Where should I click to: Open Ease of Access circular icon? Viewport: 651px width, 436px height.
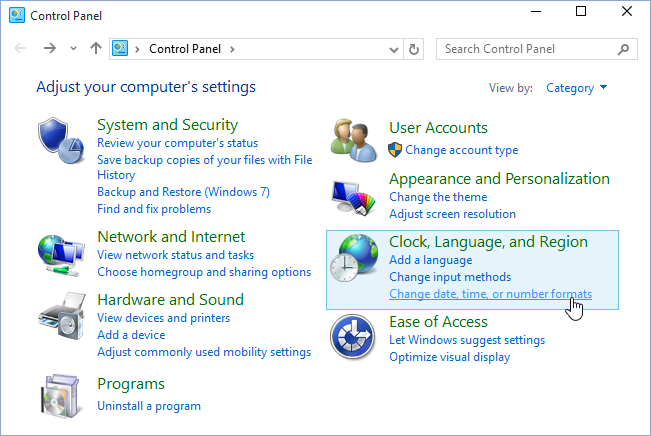pyautogui.click(x=353, y=337)
